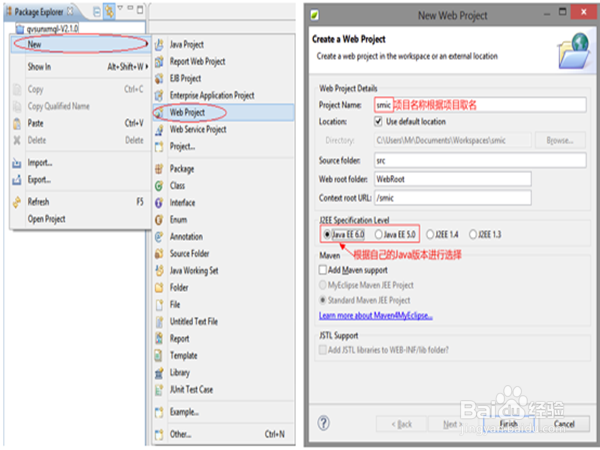Enable Add Maven support checkbox

click(323, 270)
